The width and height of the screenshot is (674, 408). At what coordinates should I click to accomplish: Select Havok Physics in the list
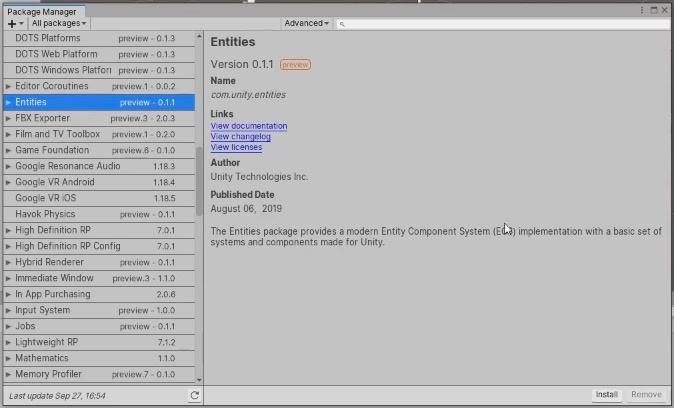(x=99, y=214)
